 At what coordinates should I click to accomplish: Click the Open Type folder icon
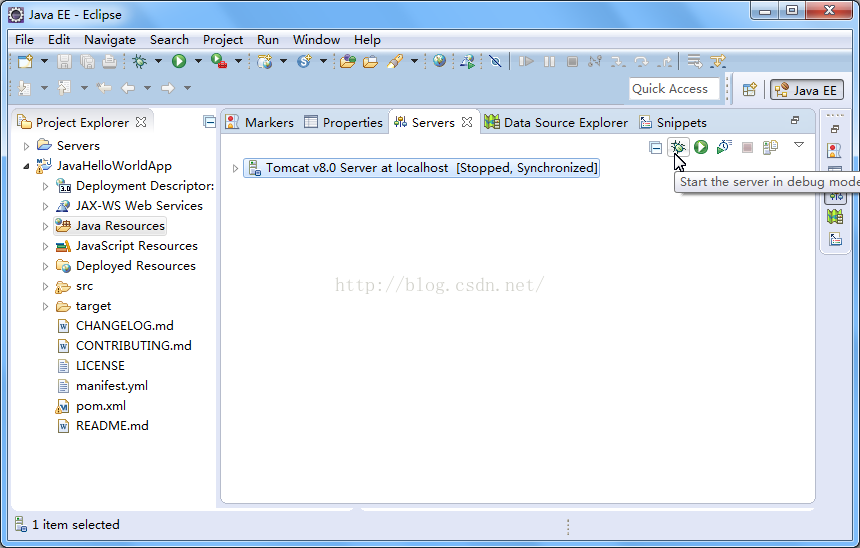pyautogui.click(x=348, y=61)
